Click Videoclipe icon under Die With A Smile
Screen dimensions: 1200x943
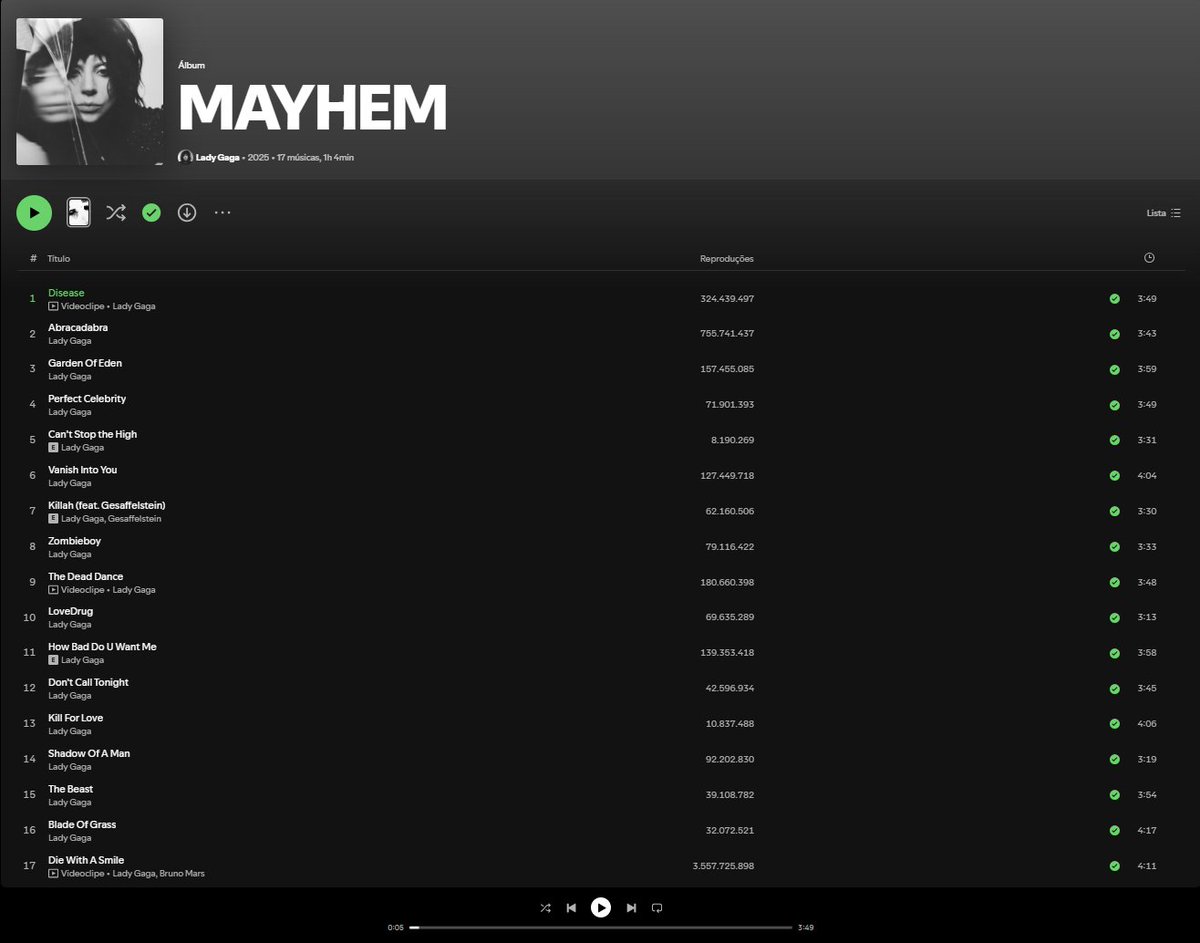pyautogui.click(x=54, y=874)
